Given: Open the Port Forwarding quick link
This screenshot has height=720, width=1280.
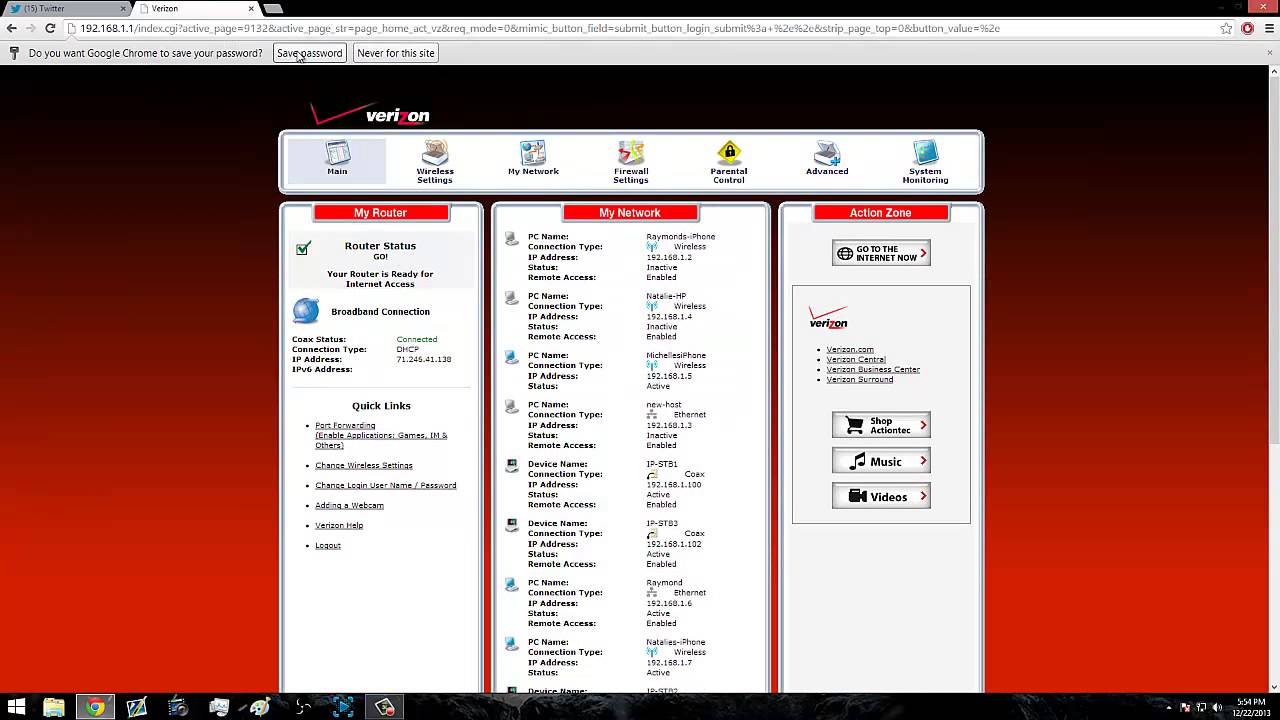Looking at the screenshot, I should 345,425.
